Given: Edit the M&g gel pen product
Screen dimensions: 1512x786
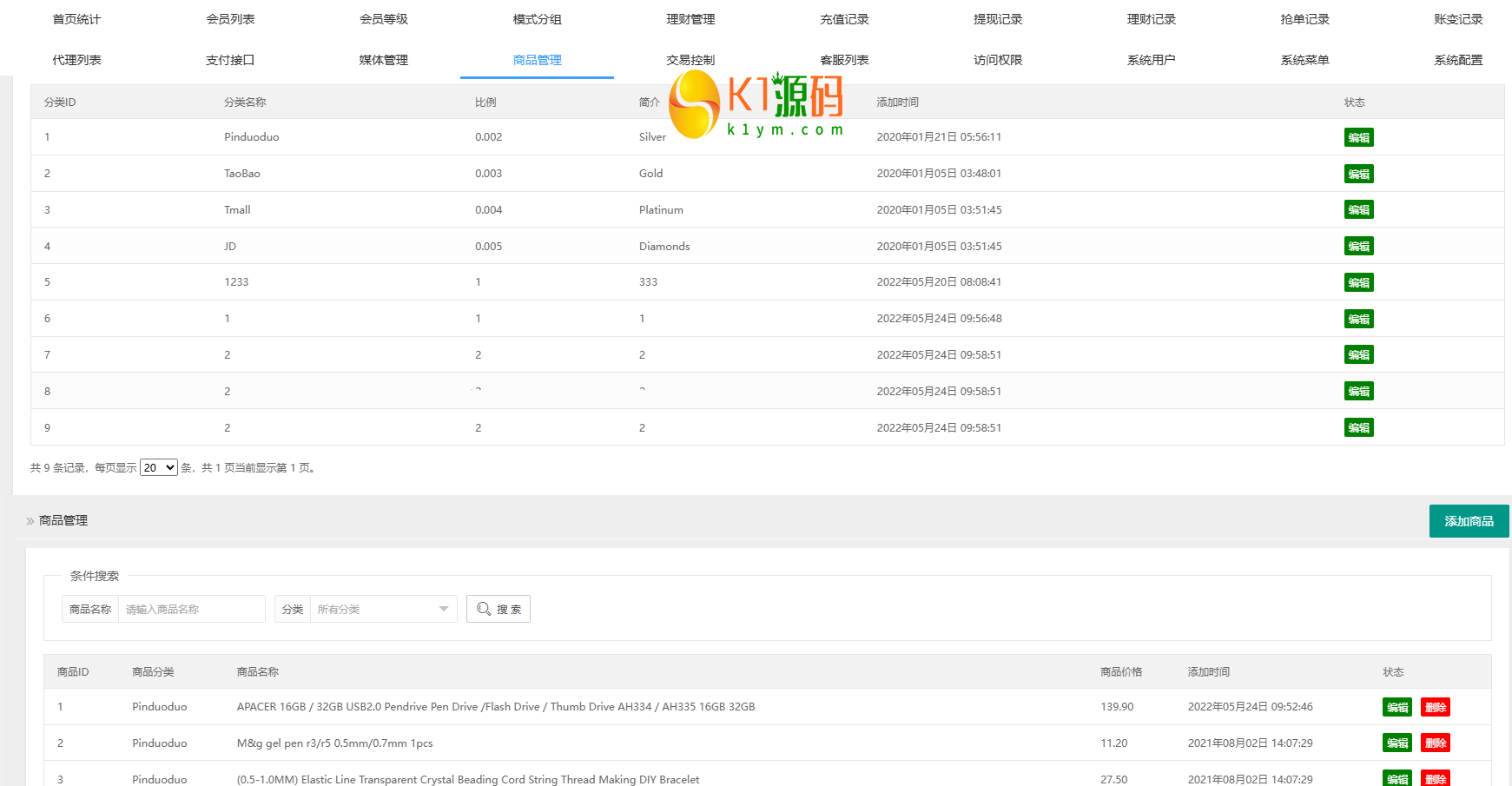Looking at the screenshot, I should [1397, 743].
